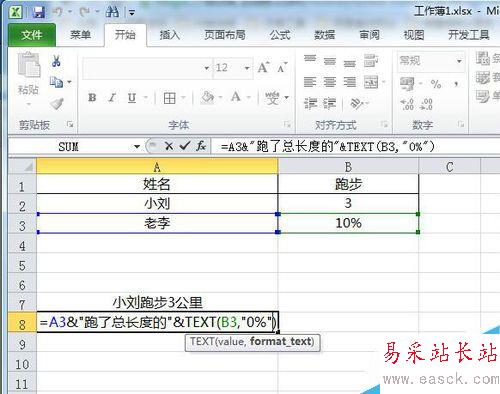The width and height of the screenshot is (500, 394).
Task: Click the Enter checkmark in formula bar
Action: coord(184,146)
